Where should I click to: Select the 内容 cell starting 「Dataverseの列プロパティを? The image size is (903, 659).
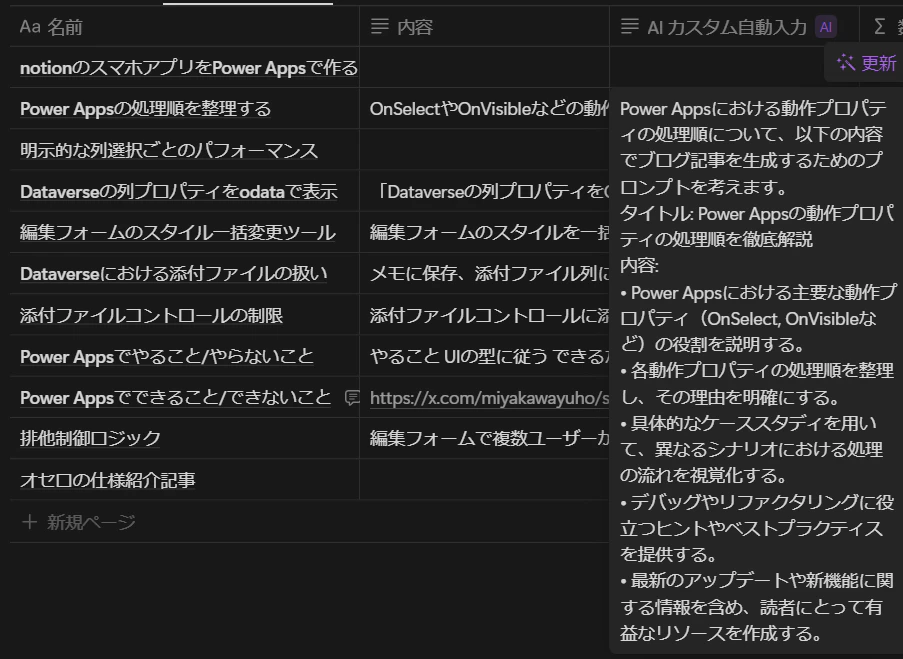pos(484,191)
